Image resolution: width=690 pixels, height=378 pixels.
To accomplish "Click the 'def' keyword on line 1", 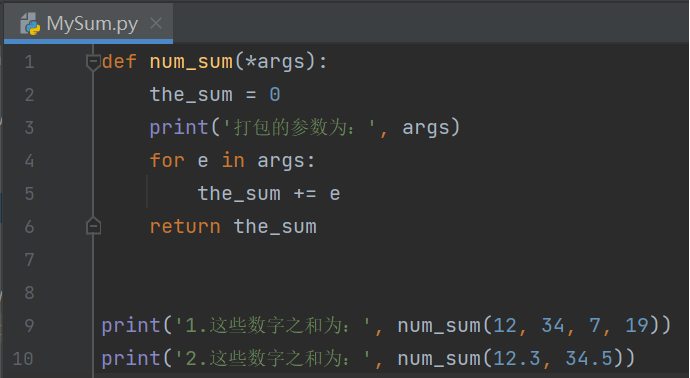I will click(x=119, y=62).
